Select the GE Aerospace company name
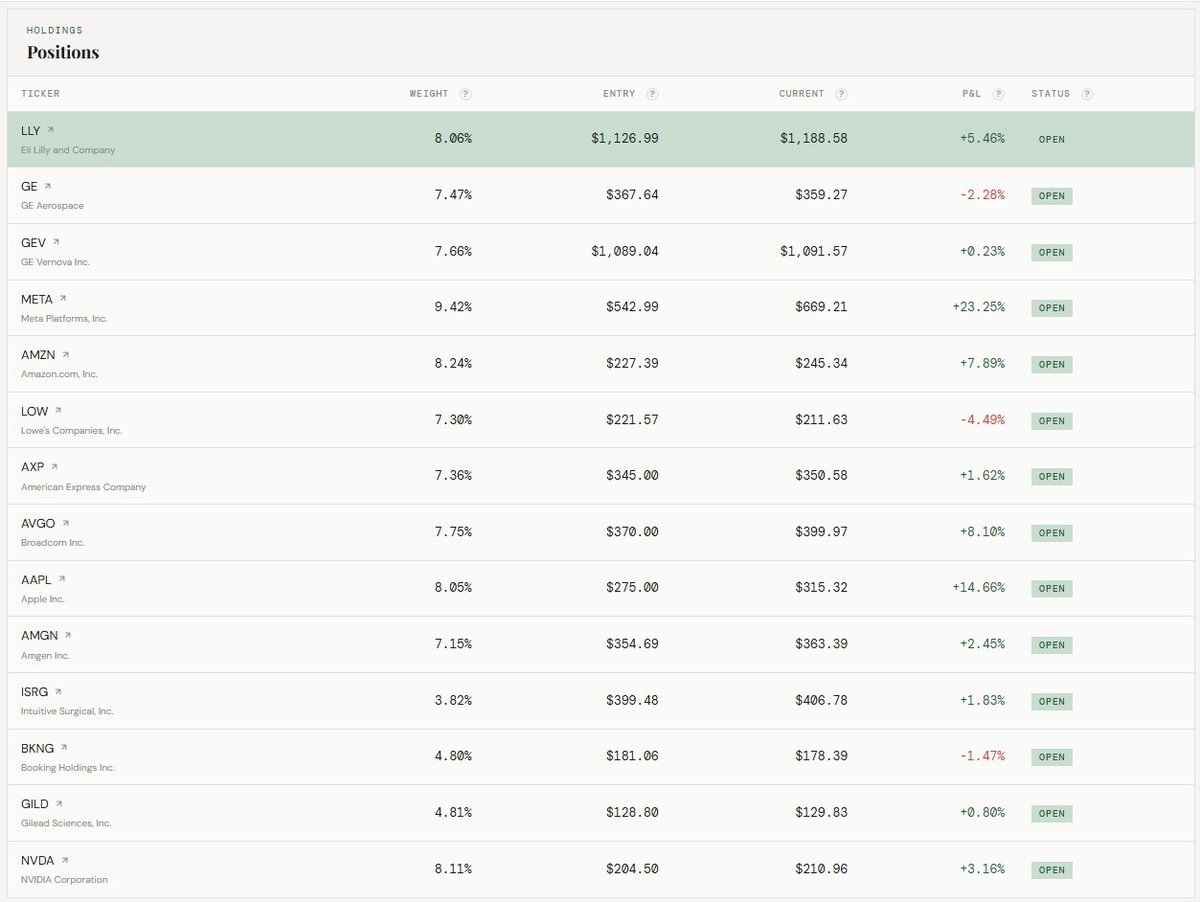Image resolution: width=1200 pixels, height=902 pixels. coord(52,206)
